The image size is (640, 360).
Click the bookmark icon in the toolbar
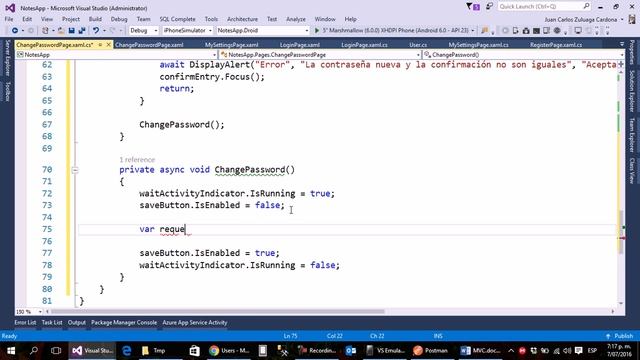pyautogui.click(x=485, y=31)
